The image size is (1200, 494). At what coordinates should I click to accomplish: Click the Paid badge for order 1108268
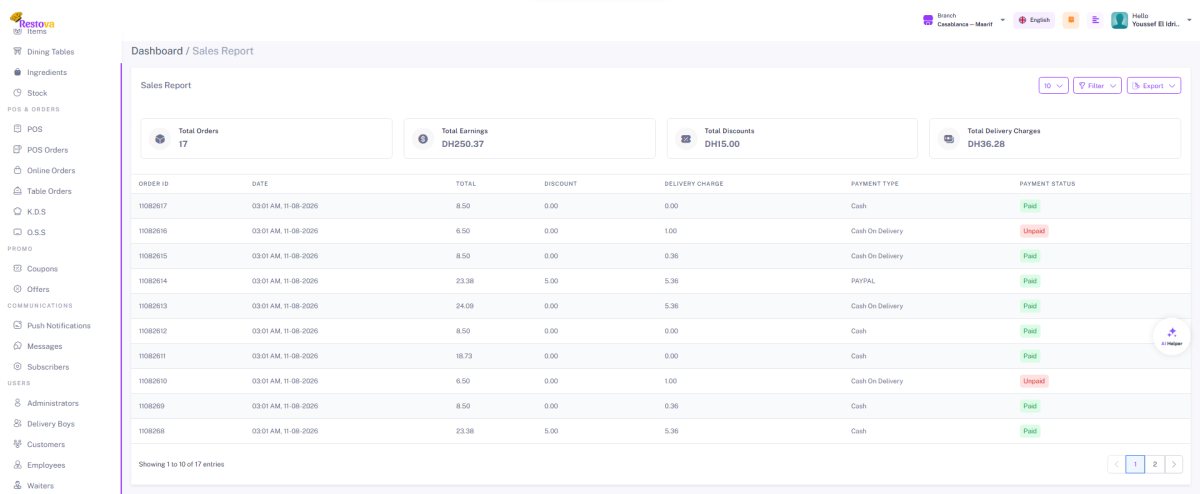point(1029,431)
